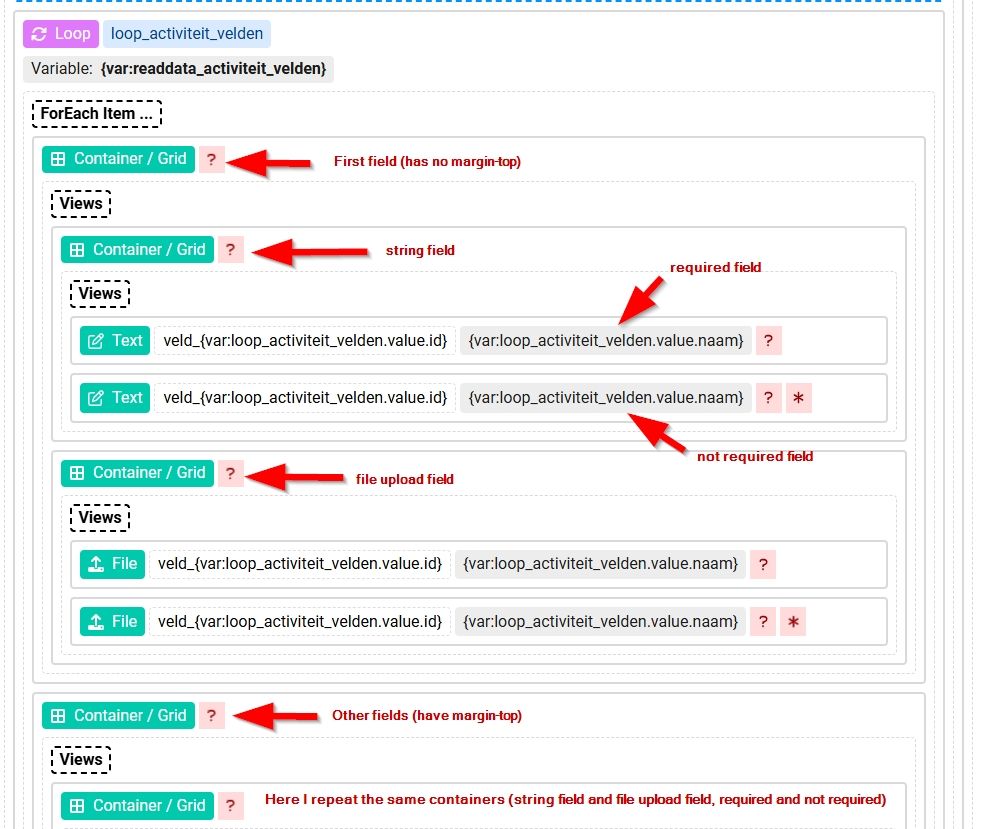Select the Text badge in the row with asterisk
This screenshot has height=829, width=981.
(x=115, y=398)
